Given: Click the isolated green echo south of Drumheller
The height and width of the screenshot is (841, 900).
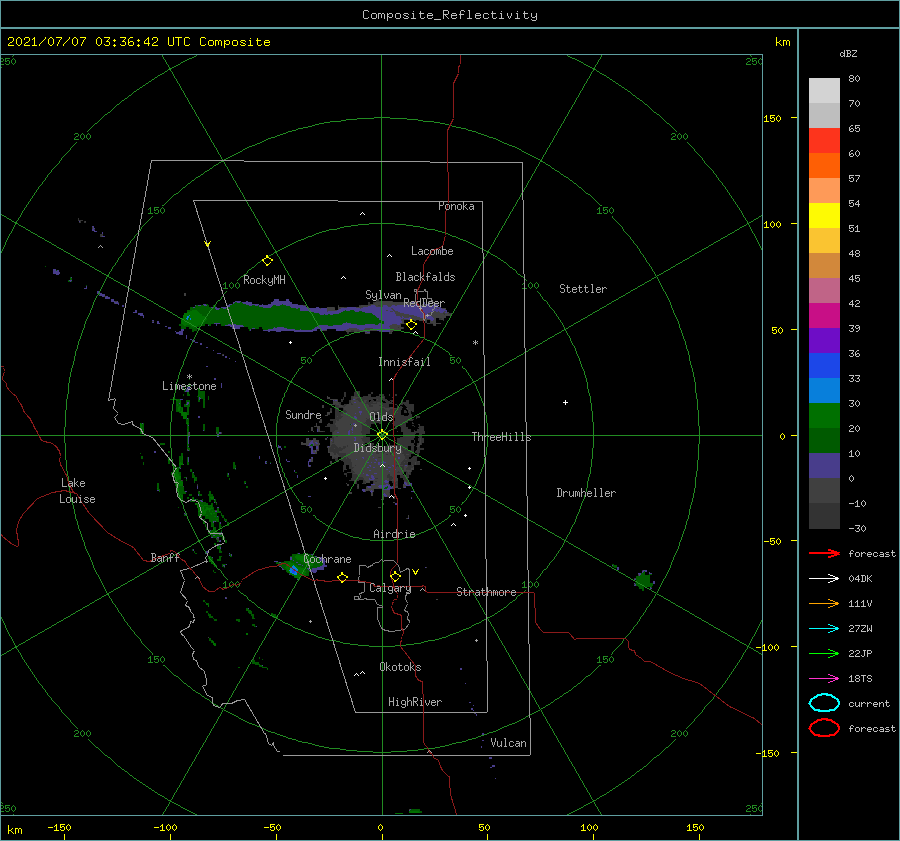Looking at the screenshot, I should point(644,580).
